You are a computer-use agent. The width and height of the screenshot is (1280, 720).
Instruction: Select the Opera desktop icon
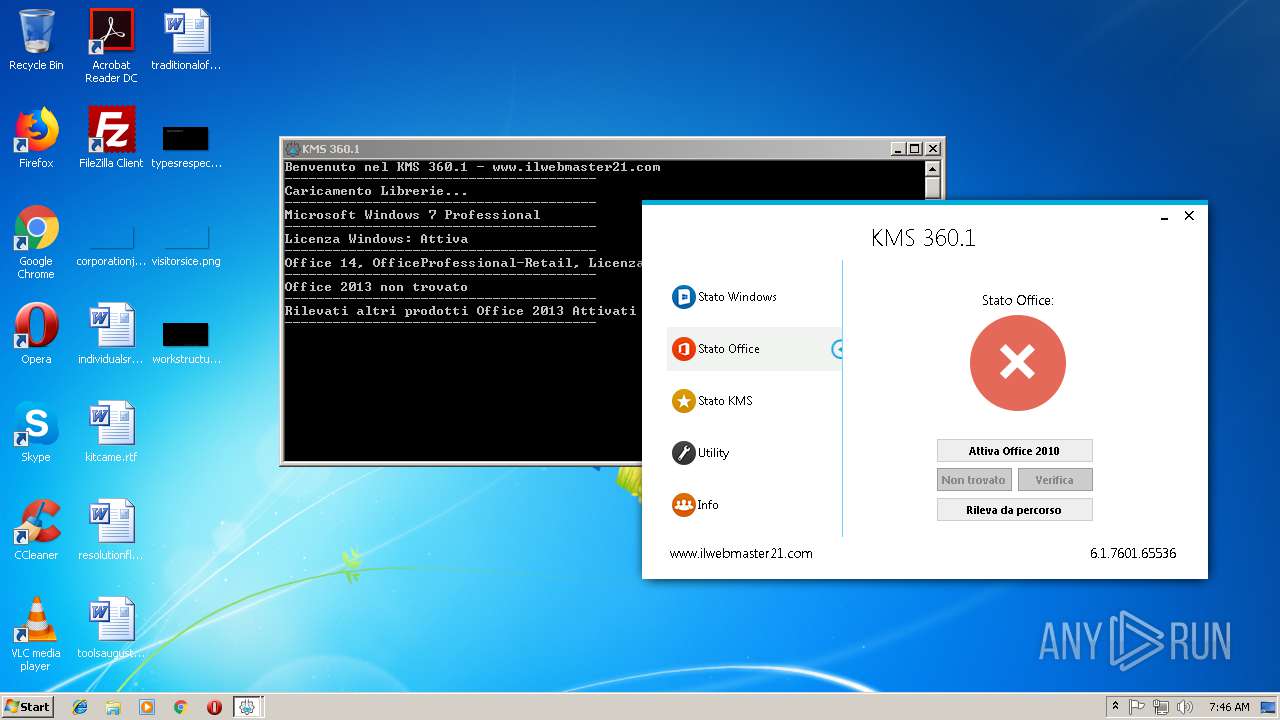click(36, 334)
